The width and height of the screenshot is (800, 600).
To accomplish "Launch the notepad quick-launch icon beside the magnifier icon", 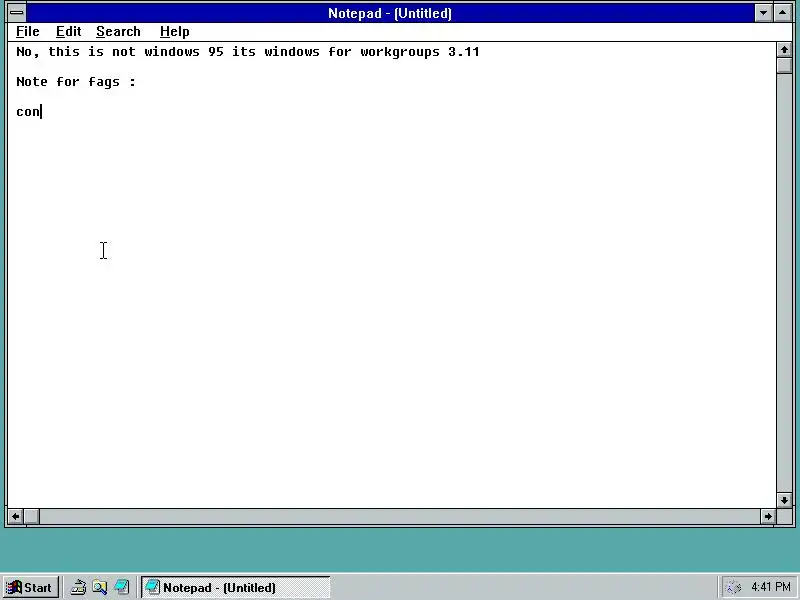I will point(121,587).
